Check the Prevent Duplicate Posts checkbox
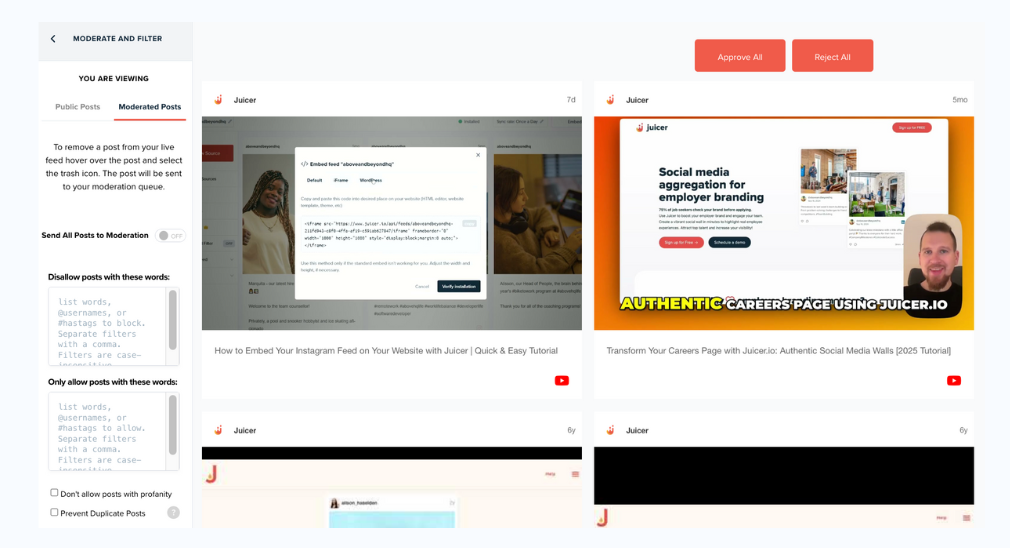1010x548 pixels. click(x=55, y=513)
